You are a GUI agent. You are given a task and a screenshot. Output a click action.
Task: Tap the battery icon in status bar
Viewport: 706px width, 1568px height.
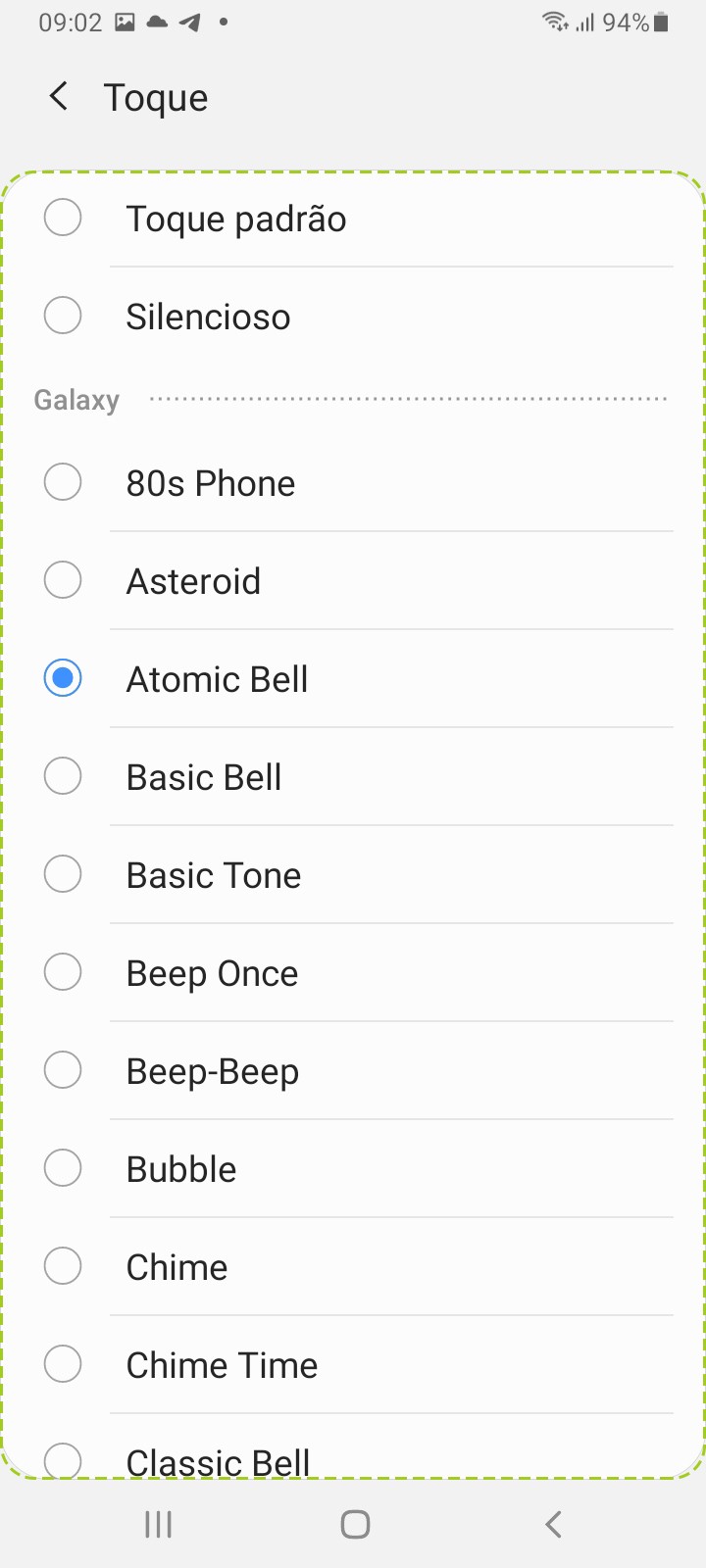coord(662,23)
